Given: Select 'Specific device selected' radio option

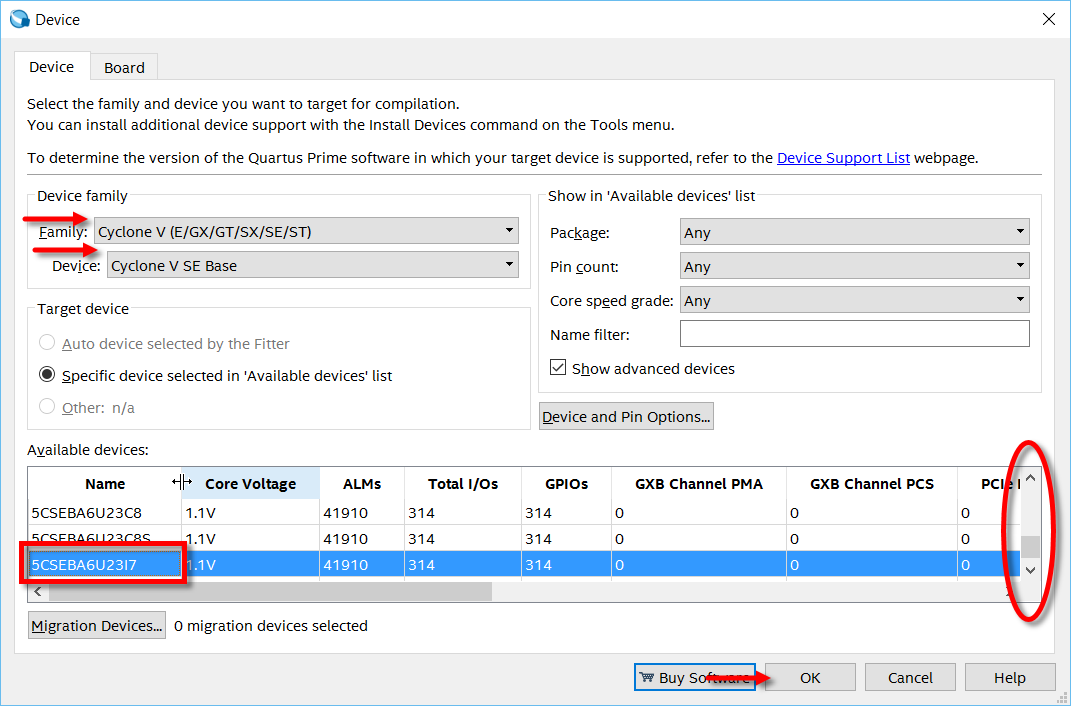Looking at the screenshot, I should pyautogui.click(x=47, y=376).
